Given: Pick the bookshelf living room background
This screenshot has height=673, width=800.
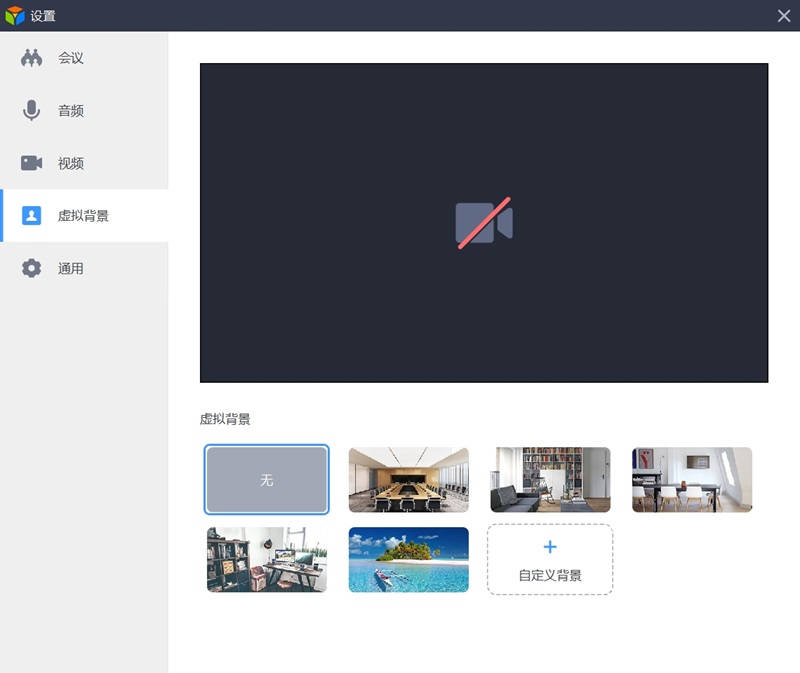Looking at the screenshot, I should click(x=550, y=480).
